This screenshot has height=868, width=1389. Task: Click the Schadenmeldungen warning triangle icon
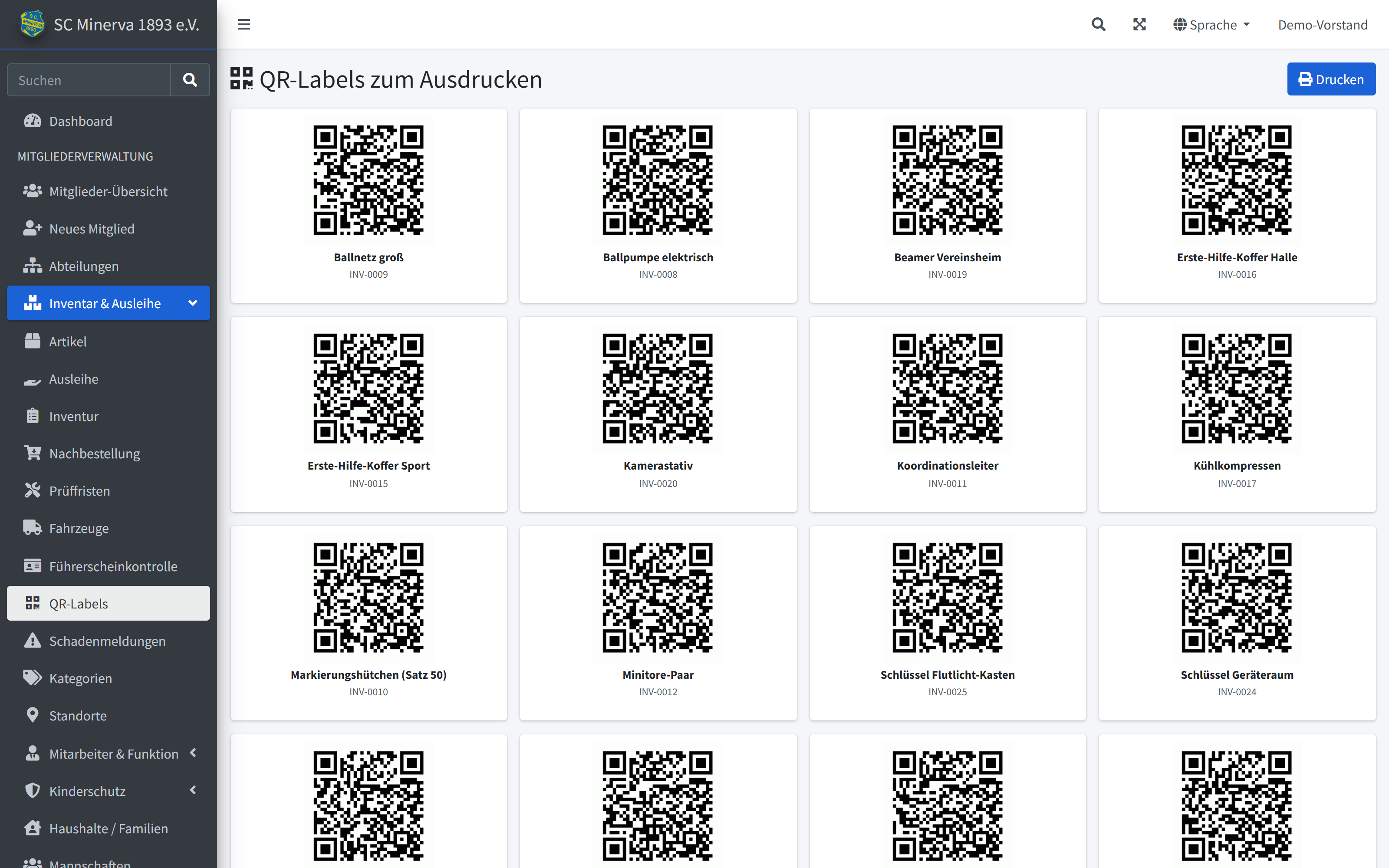click(33, 640)
